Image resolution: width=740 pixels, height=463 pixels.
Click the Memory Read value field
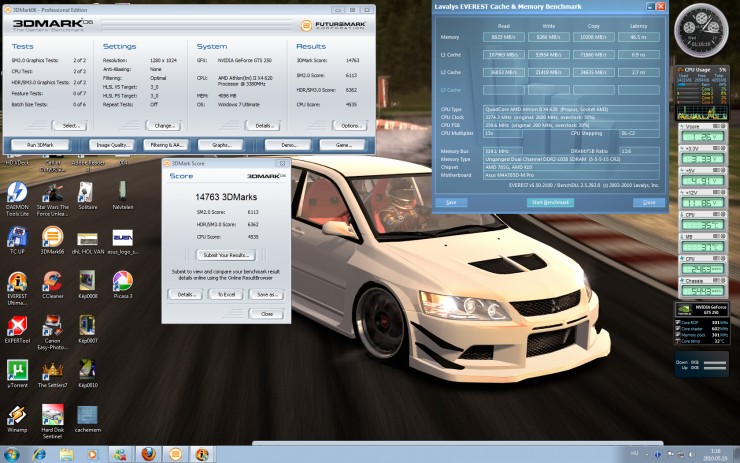(502, 36)
